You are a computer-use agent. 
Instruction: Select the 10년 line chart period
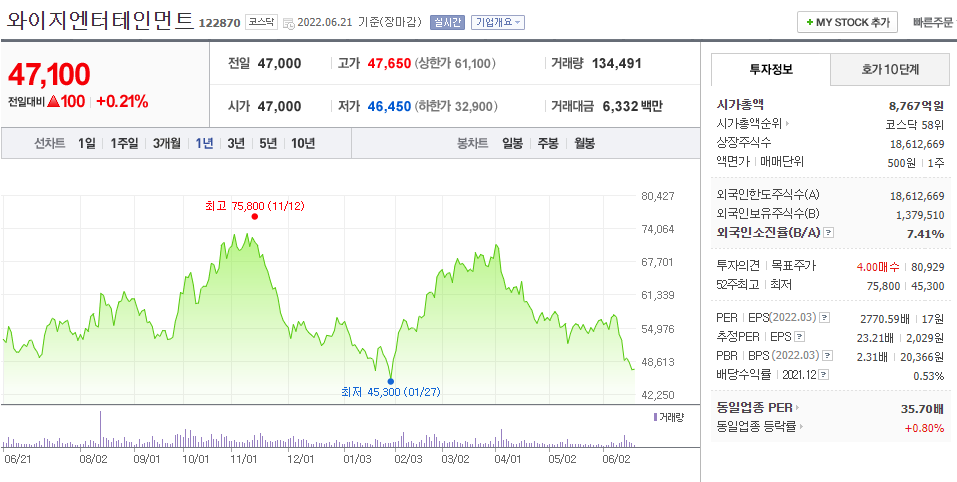click(303, 144)
